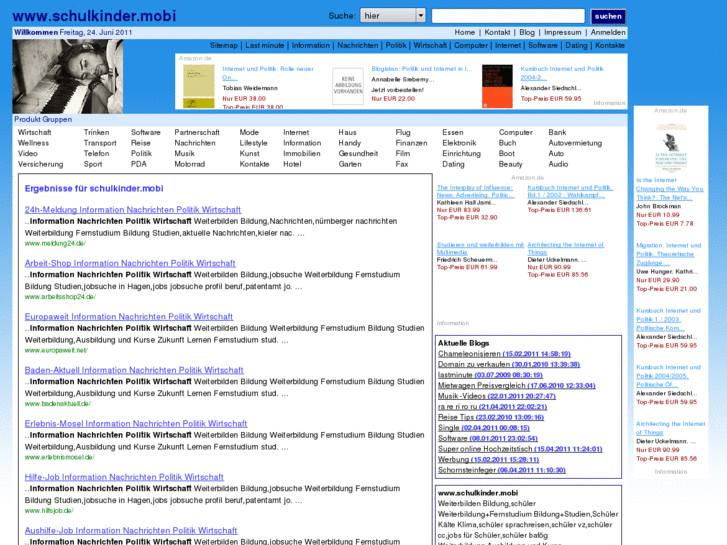Open sidebar 'Kursbuch Internet und Politik 1 / 2003' link

(x=668, y=319)
